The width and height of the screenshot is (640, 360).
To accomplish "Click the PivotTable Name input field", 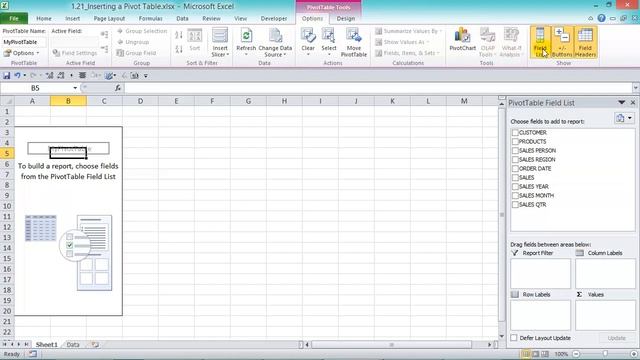I will pos(24,42).
